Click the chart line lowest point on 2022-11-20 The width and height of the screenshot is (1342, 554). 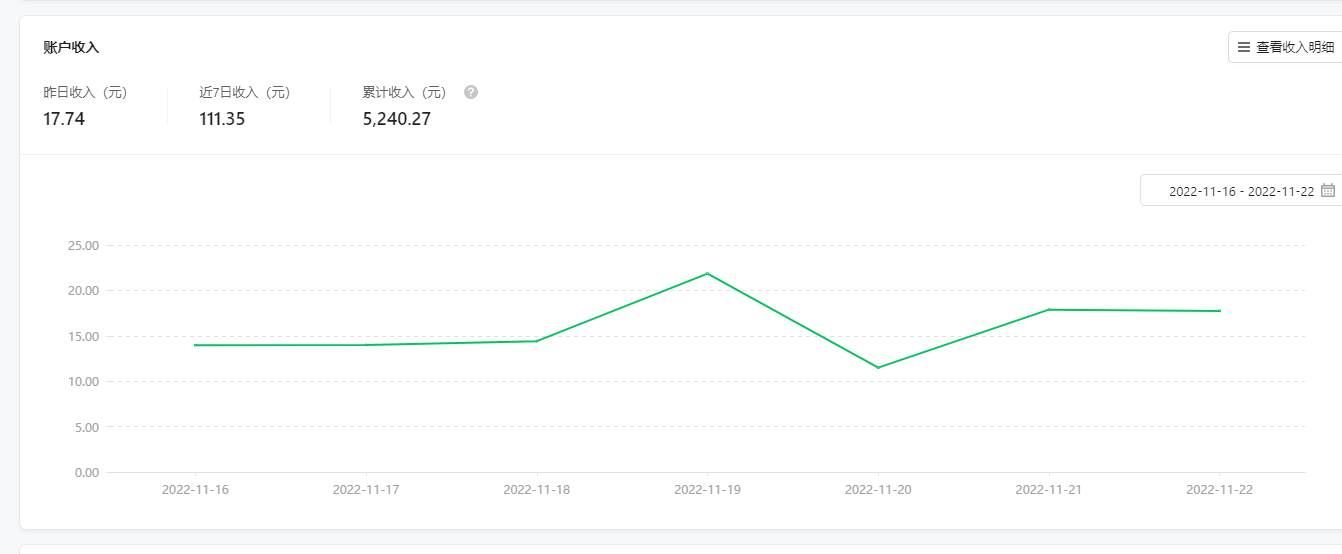(878, 368)
